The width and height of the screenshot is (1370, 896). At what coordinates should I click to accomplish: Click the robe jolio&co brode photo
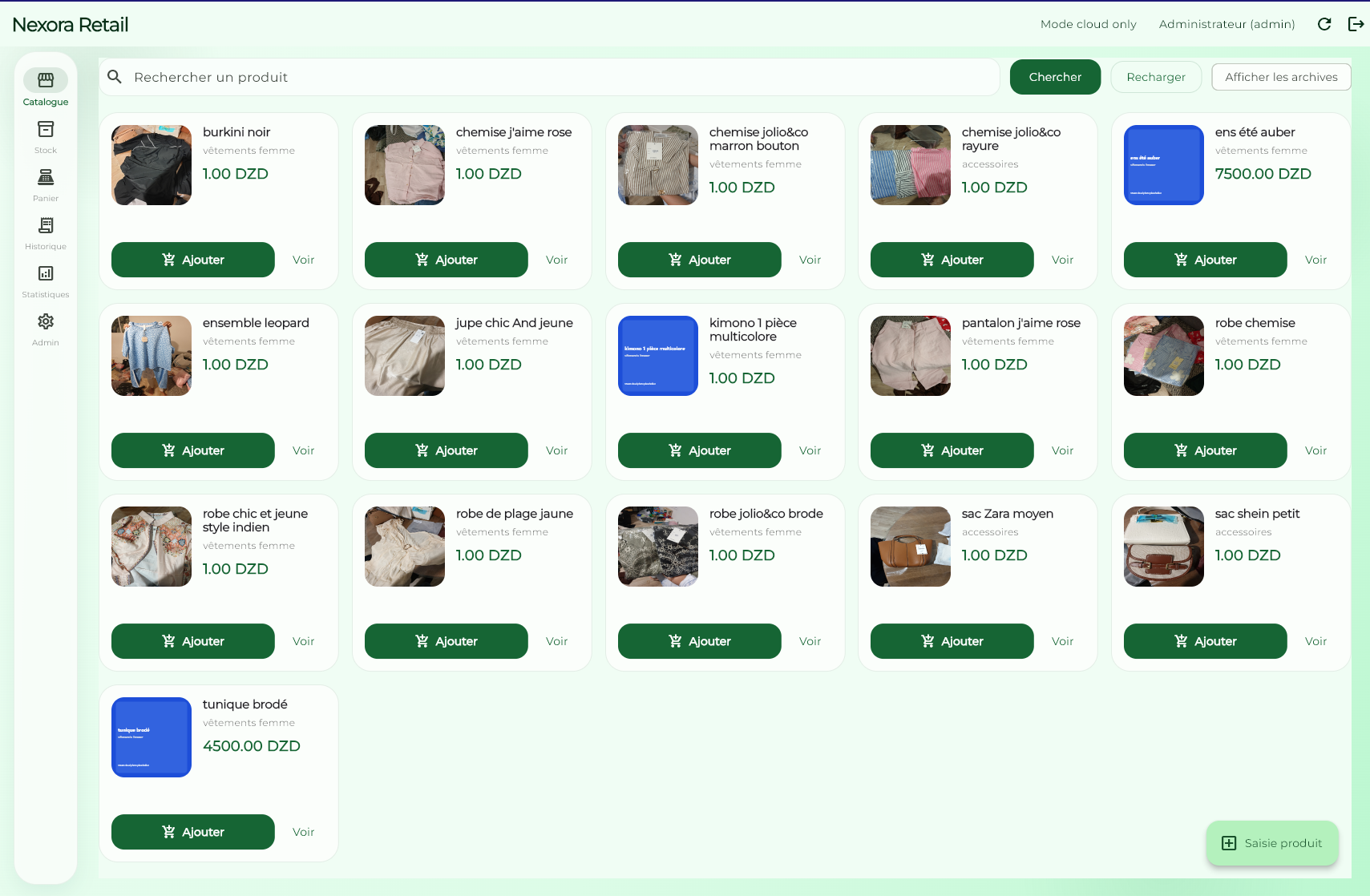(x=658, y=547)
